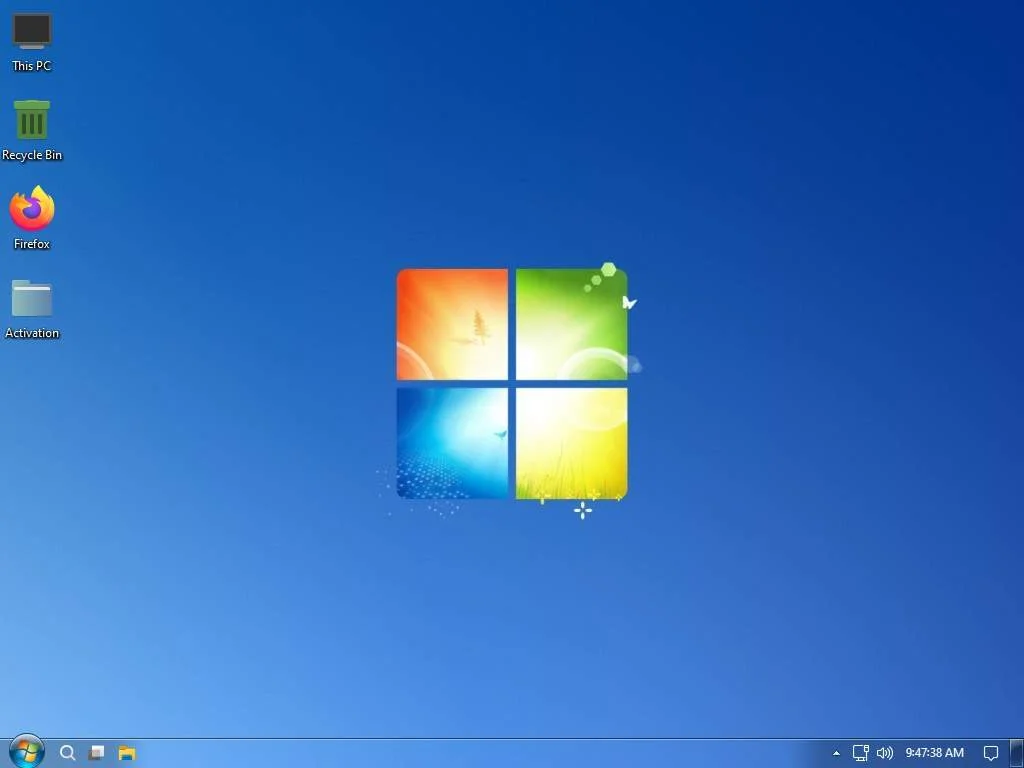The width and height of the screenshot is (1024, 768).
Task: Open the network status tray icon
Action: [861, 753]
